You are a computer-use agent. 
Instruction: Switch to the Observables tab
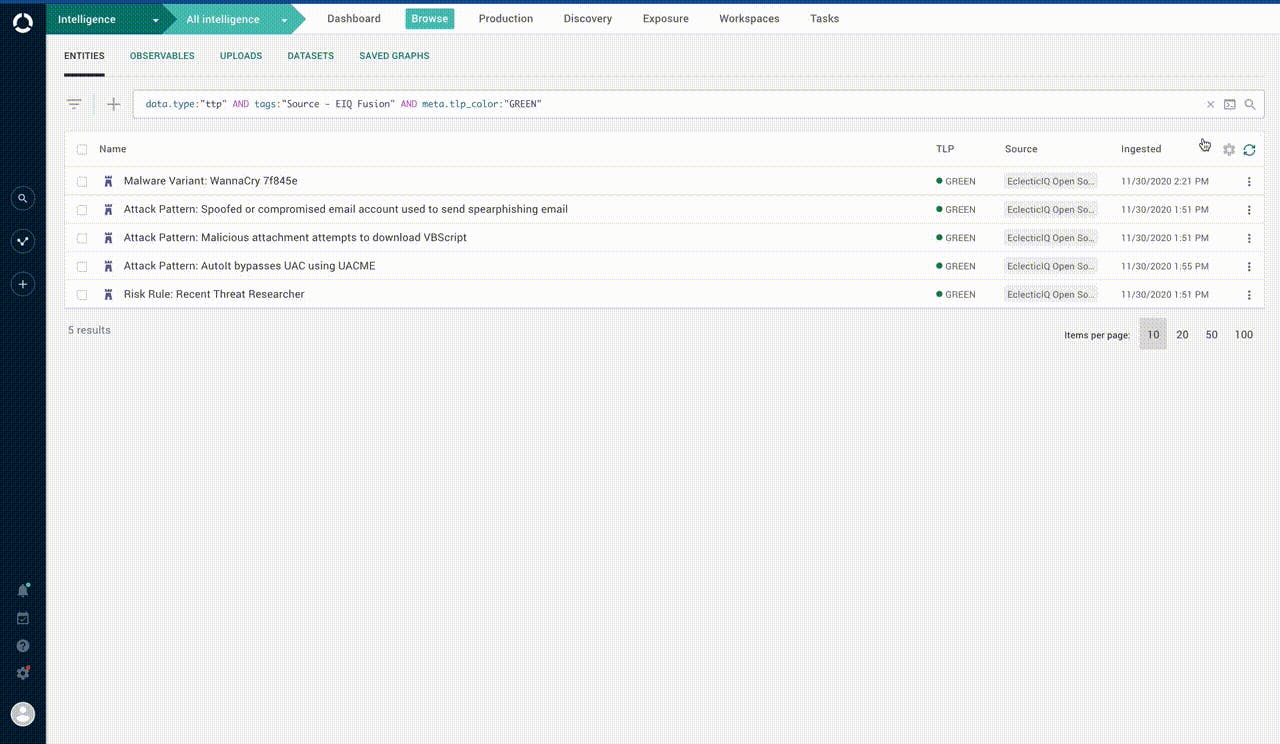(162, 56)
